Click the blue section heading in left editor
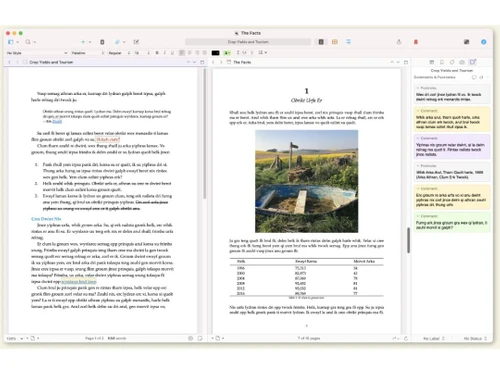This screenshot has width=500, height=375. (46, 219)
